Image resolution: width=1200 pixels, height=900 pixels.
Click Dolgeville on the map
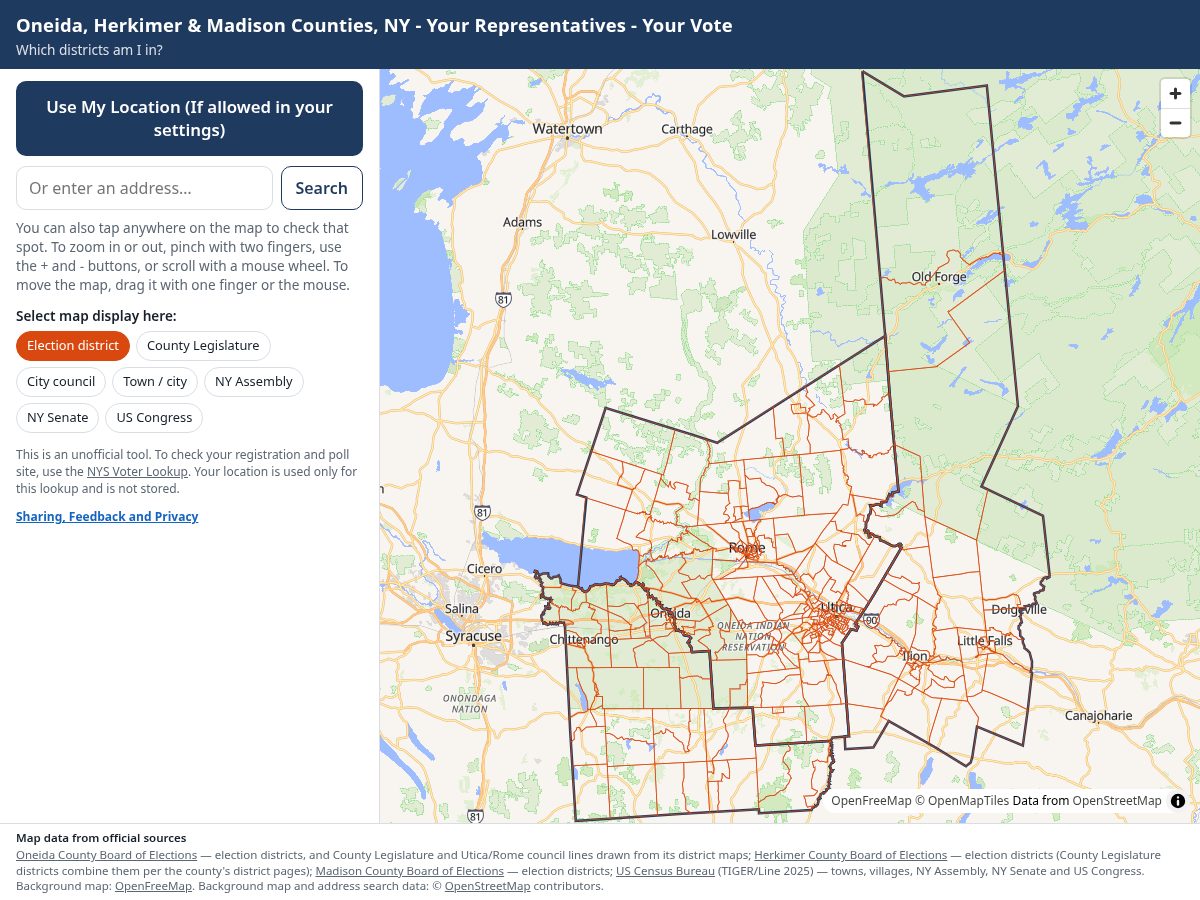(1019, 609)
